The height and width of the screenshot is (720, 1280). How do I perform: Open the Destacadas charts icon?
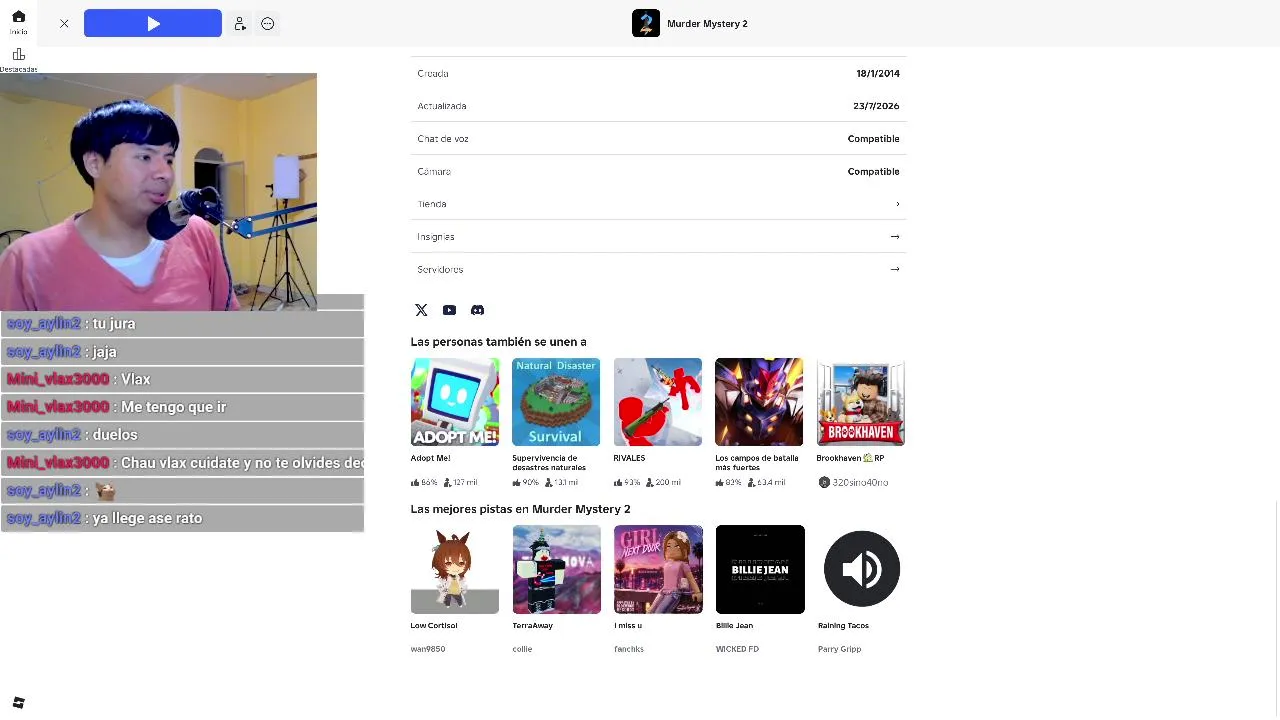point(18,54)
